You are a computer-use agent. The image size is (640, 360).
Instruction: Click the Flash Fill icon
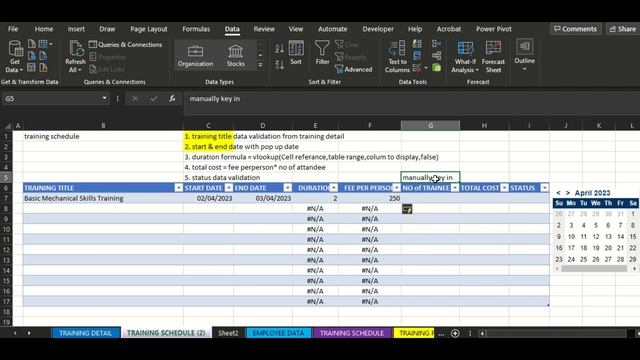point(417,44)
